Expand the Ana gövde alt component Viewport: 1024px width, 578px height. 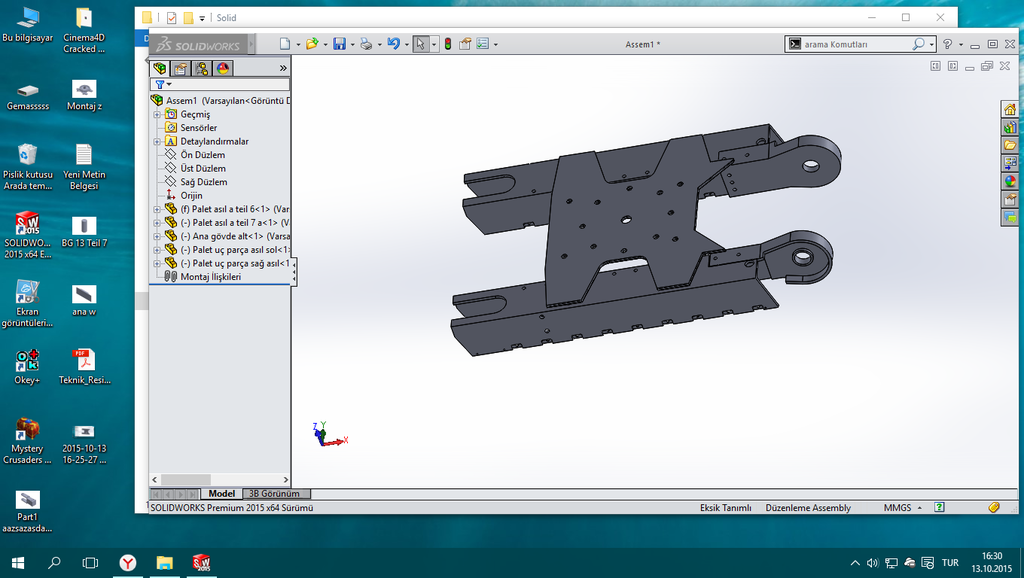[156, 236]
